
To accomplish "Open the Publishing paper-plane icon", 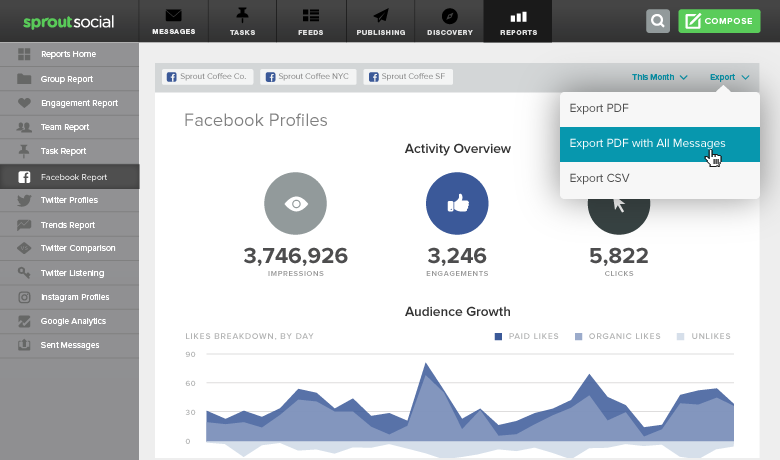I will click(381, 15).
